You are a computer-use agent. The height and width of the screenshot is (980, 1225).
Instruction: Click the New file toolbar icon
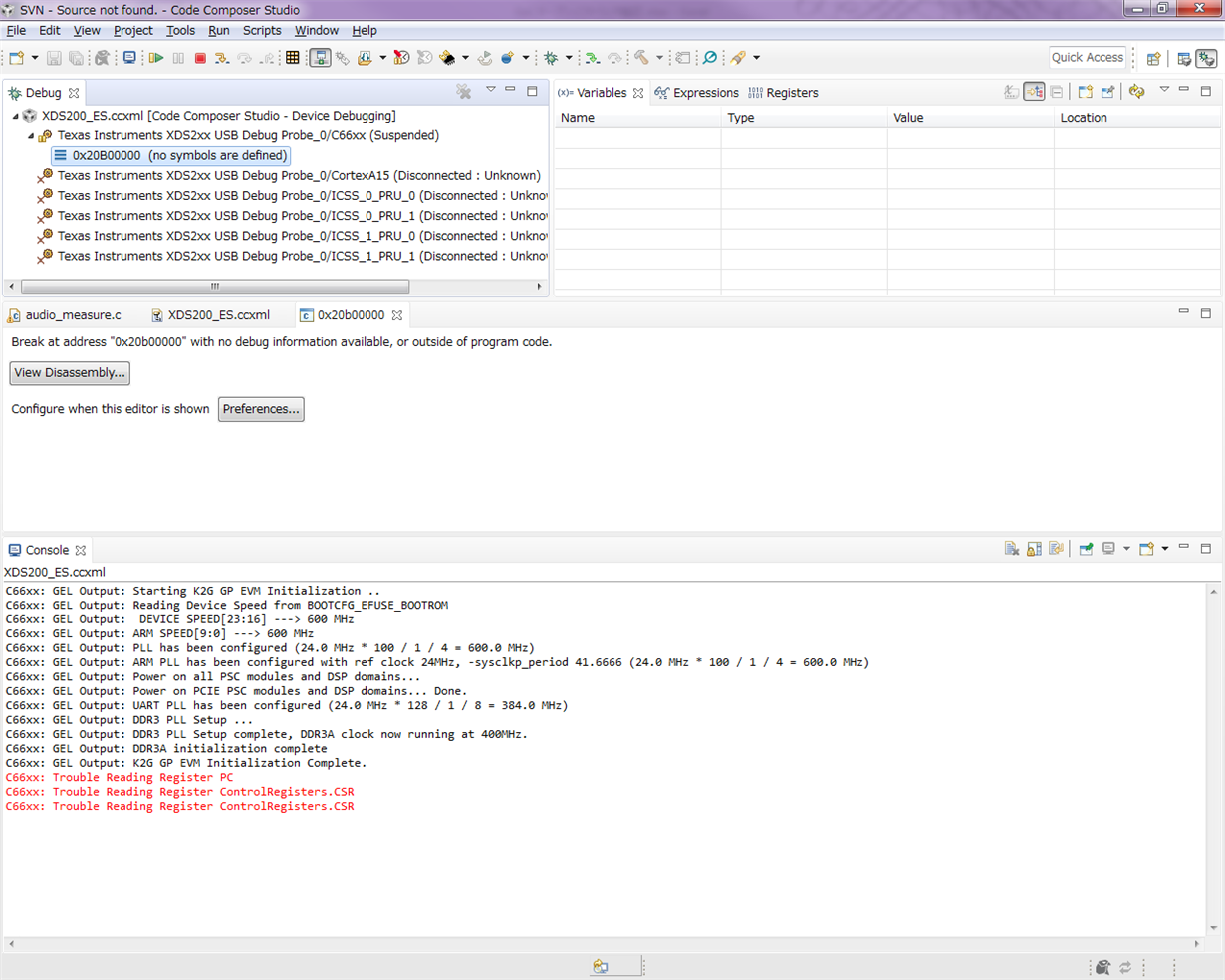17,58
